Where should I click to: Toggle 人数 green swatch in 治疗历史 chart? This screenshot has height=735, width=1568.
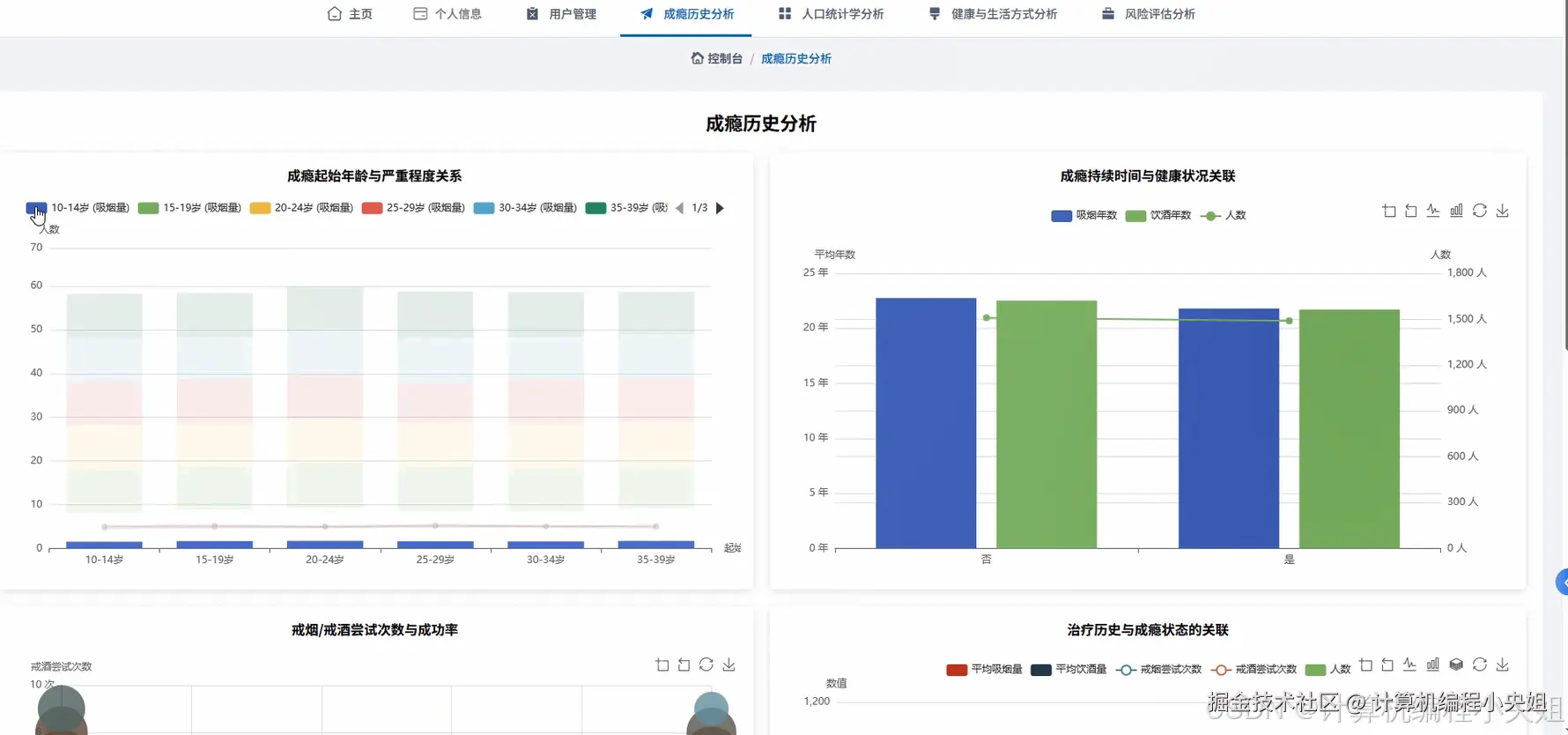[1315, 670]
